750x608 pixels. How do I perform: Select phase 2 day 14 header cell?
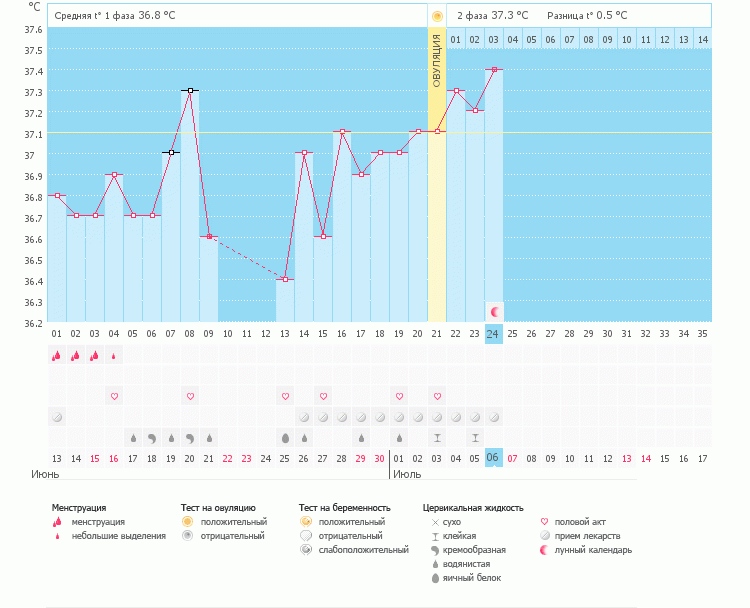703,39
